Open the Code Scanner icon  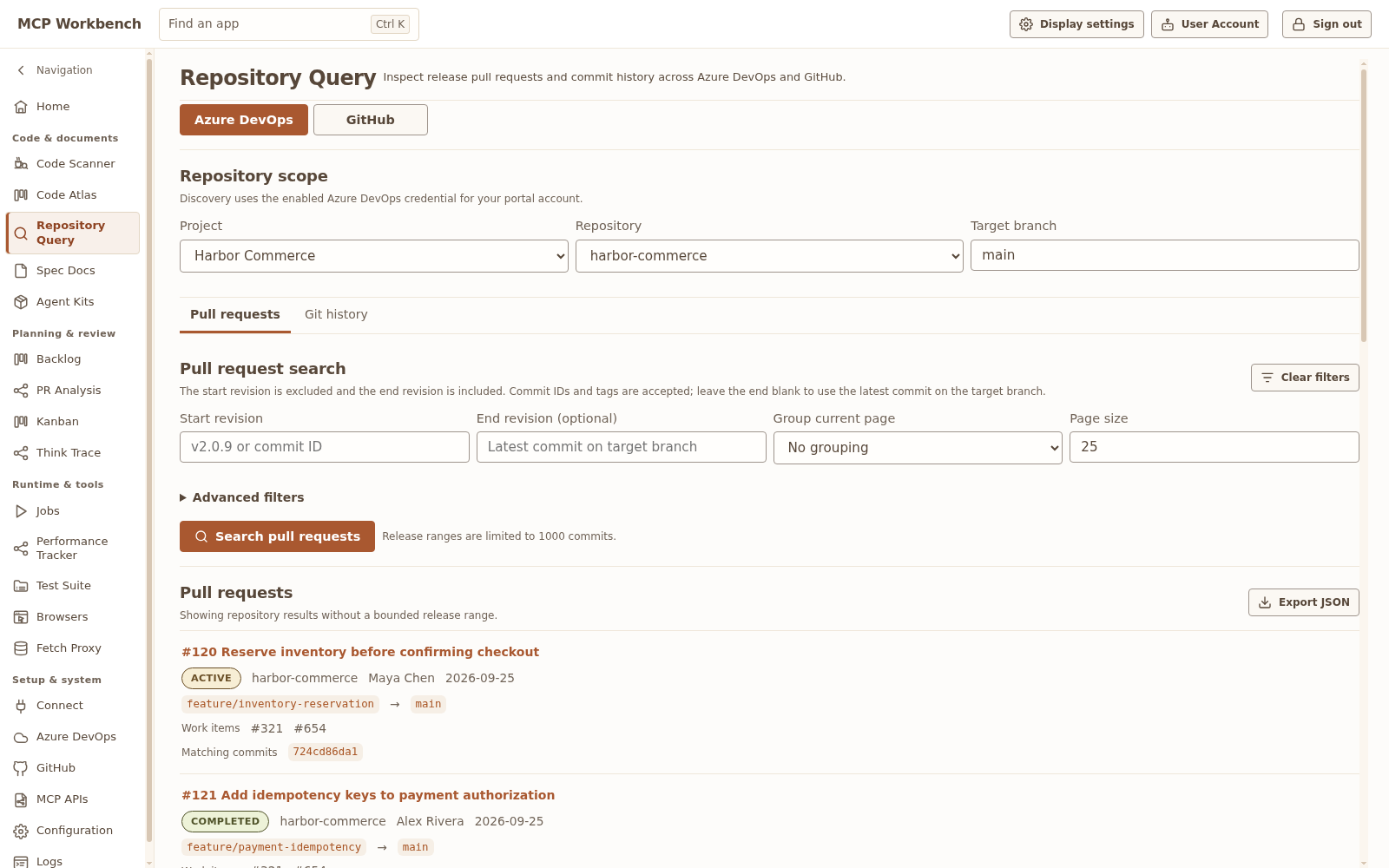(21, 164)
